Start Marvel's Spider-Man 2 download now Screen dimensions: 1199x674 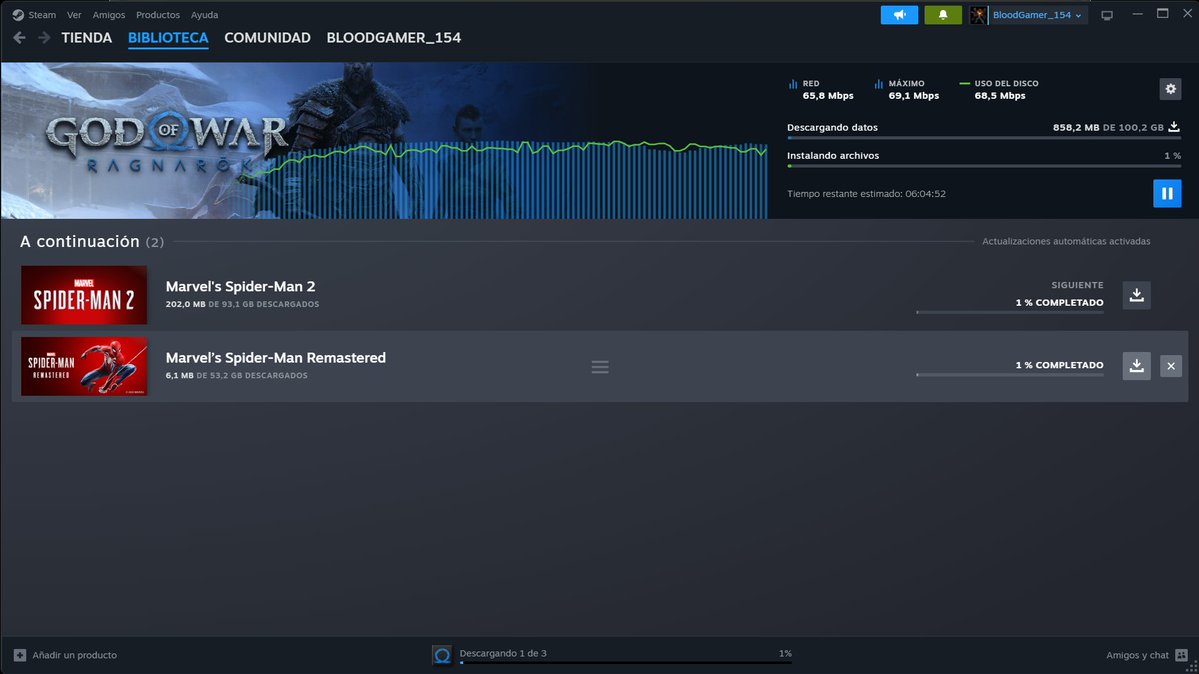pyautogui.click(x=1136, y=295)
